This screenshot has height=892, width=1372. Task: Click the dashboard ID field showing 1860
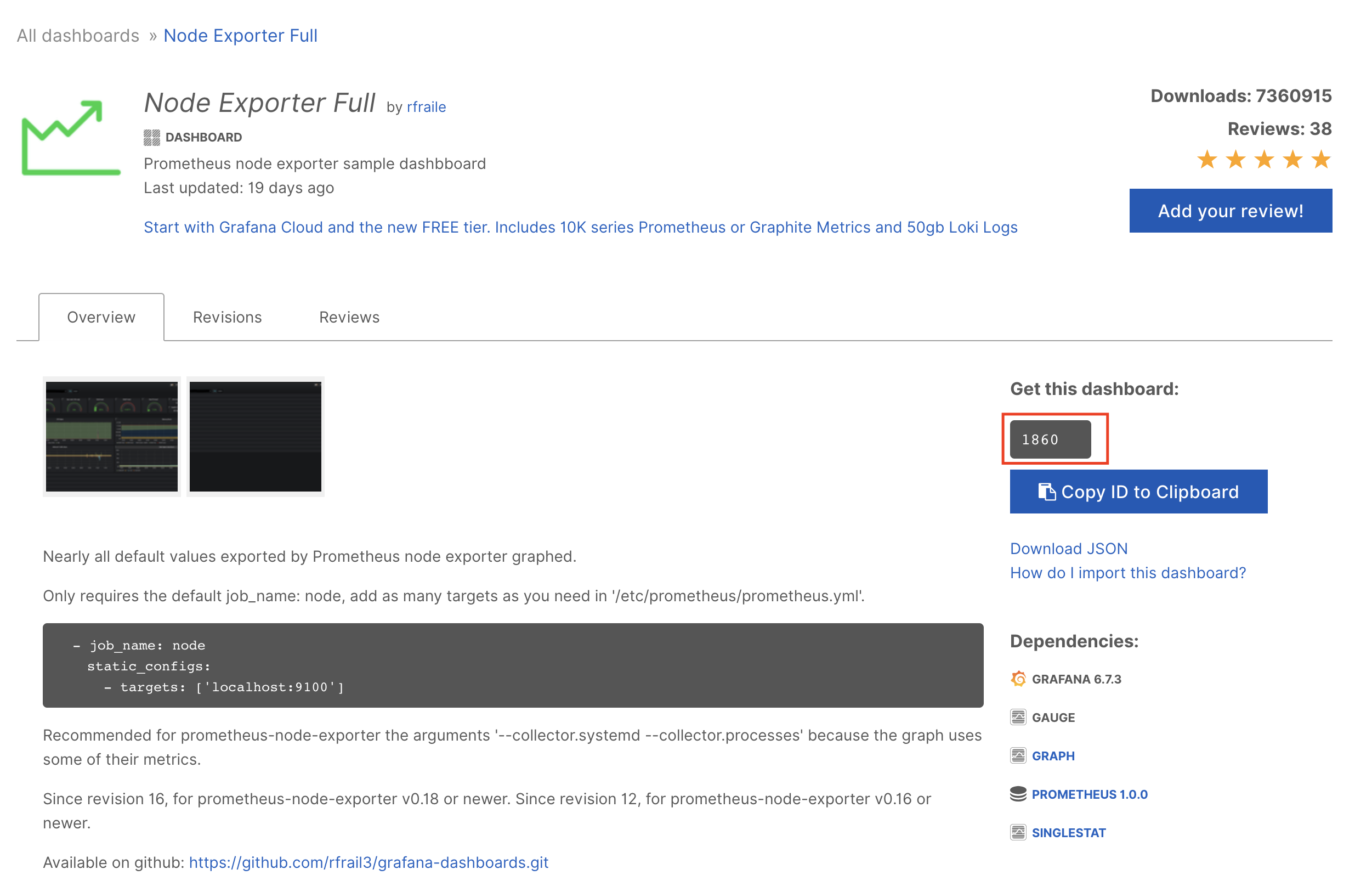(x=1050, y=439)
